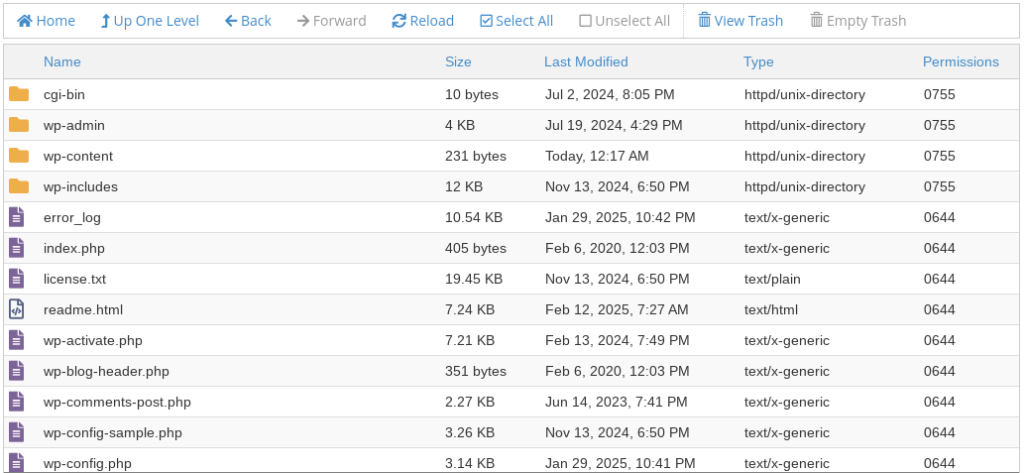Image resolution: width=1024 pixels, height=473 pixels.
Task: Click the wp-activate.php file icon
Action: coord(17,340)
